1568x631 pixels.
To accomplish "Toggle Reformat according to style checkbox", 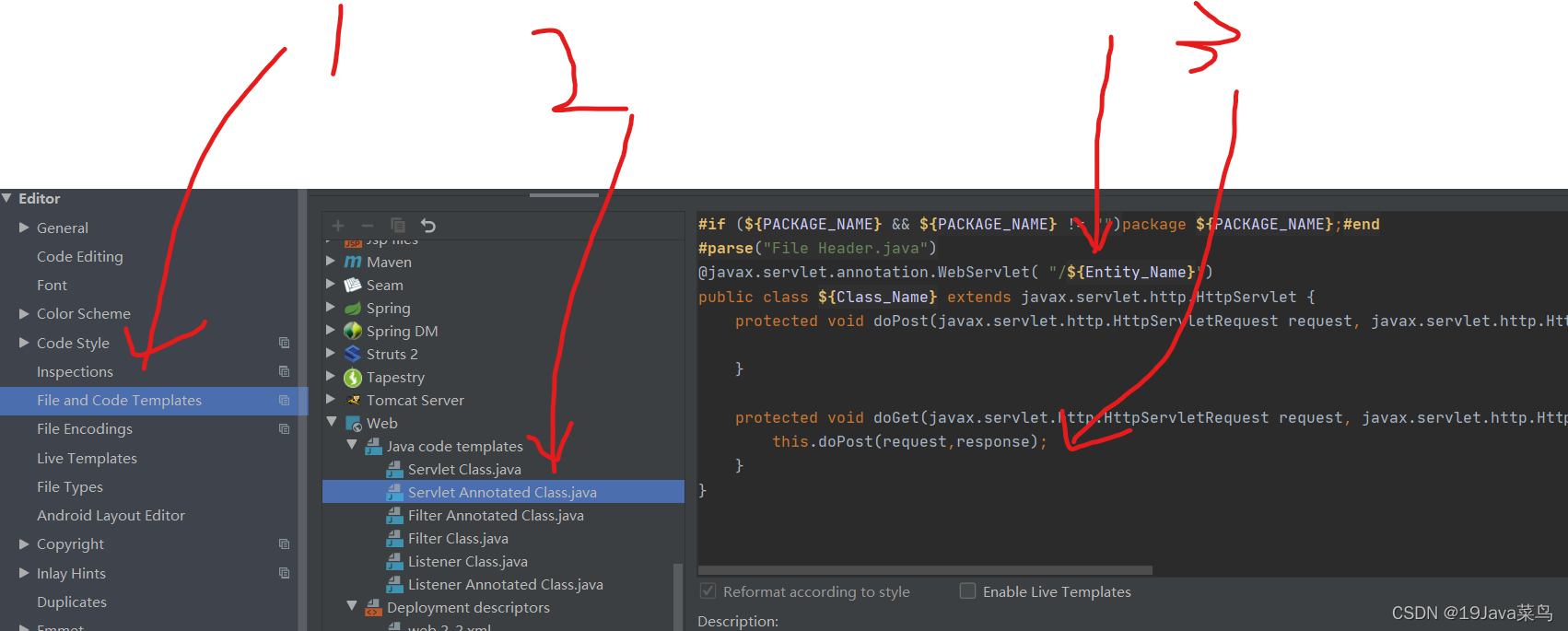I will (x=708, y=591).
